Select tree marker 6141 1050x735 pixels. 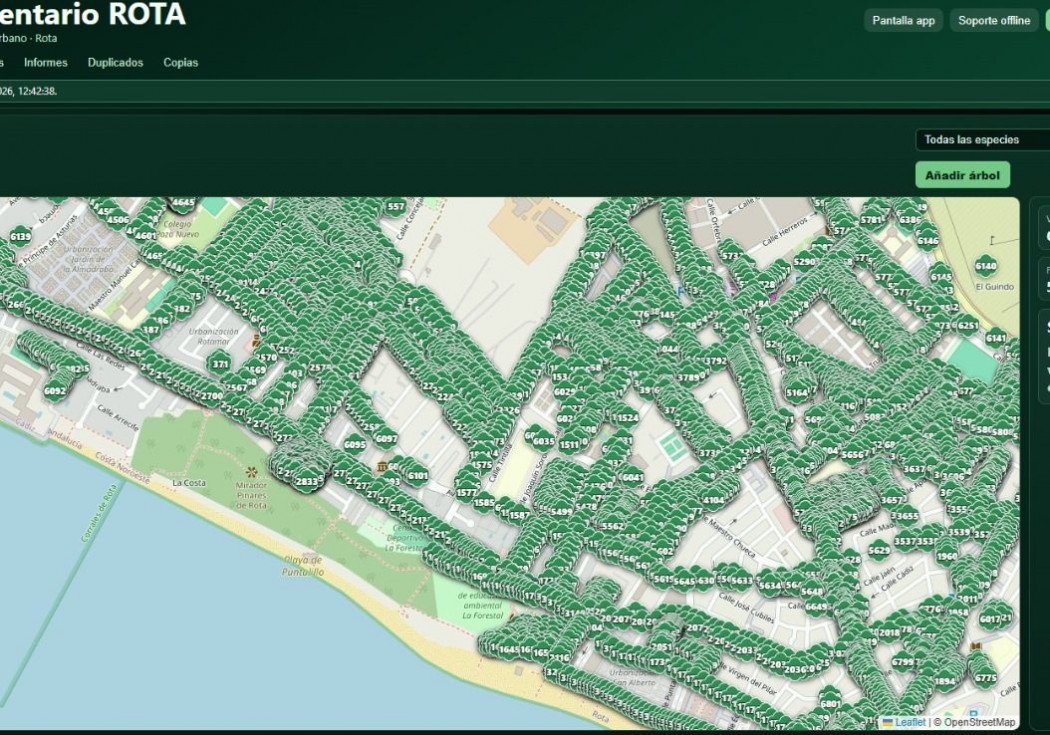[x=996, y=338]
